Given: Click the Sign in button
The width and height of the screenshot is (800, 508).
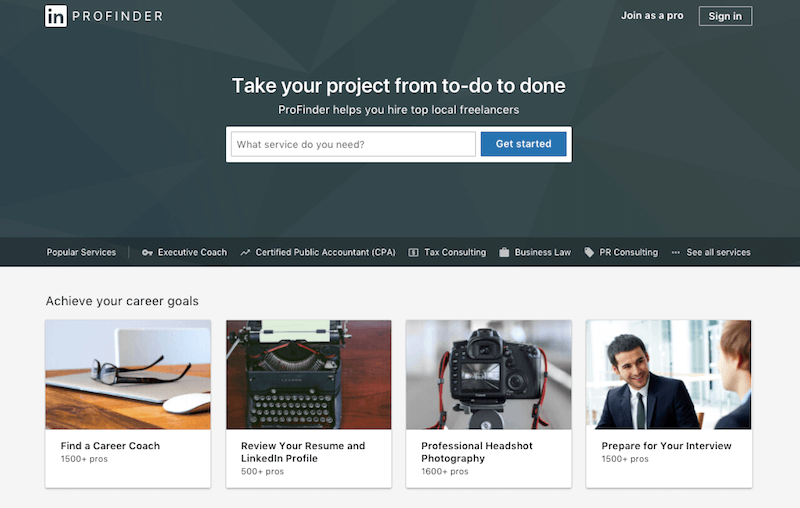Looking at the screenshot, I should [x=725, y=16].
